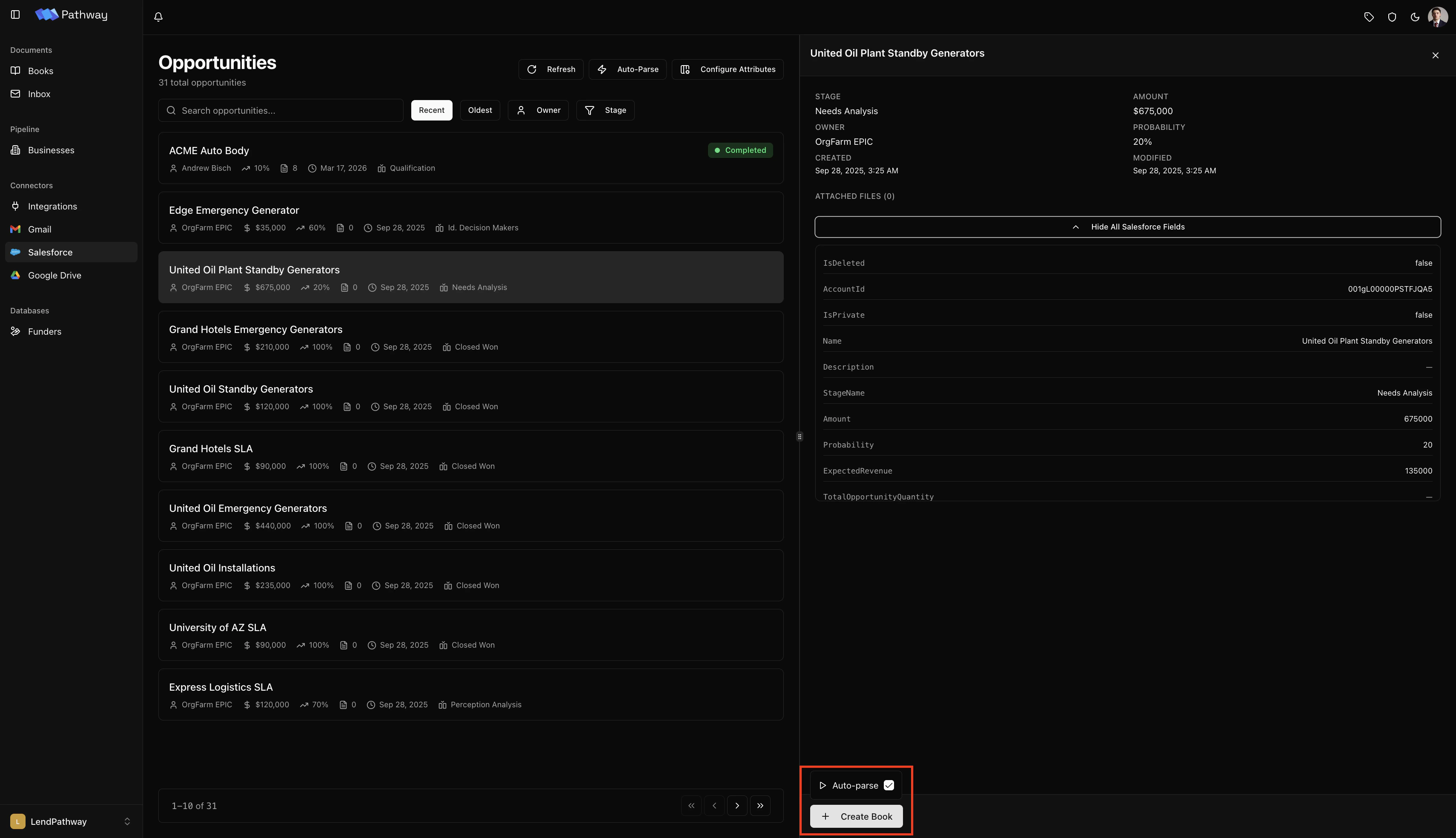Open the Express Logistics SLA opportunity
The width and height of the screenshot is (1456, 838).
[470, 695]
